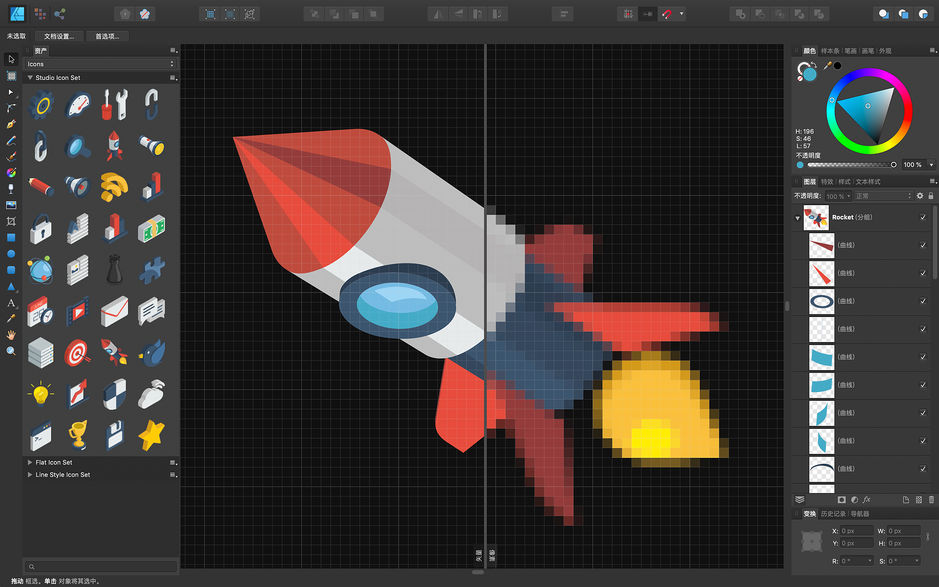Screen dimensions: 939x587
Task: Switch to the 颜色 tab
Action: click(810, 51)
